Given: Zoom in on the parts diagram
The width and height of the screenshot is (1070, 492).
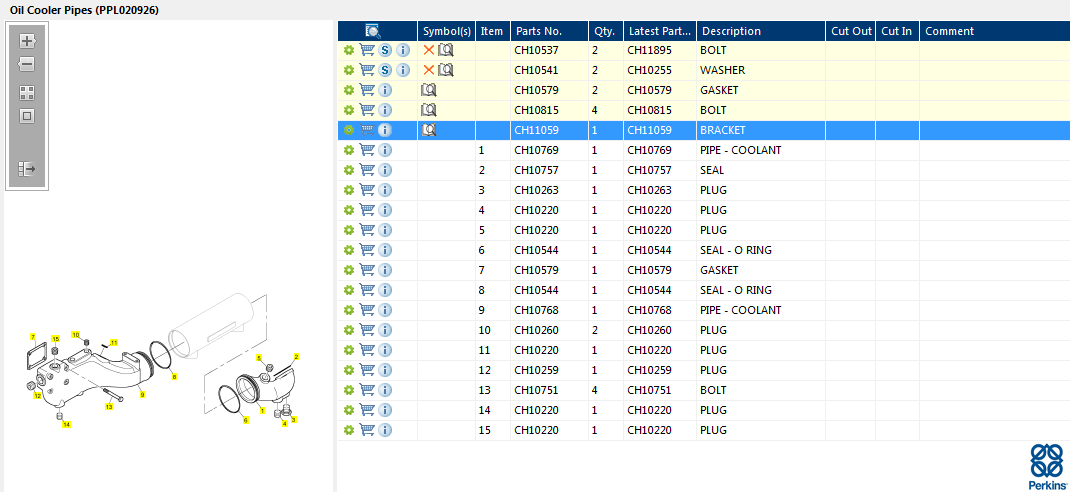Looking at the screenshot, I should (27, 41).
